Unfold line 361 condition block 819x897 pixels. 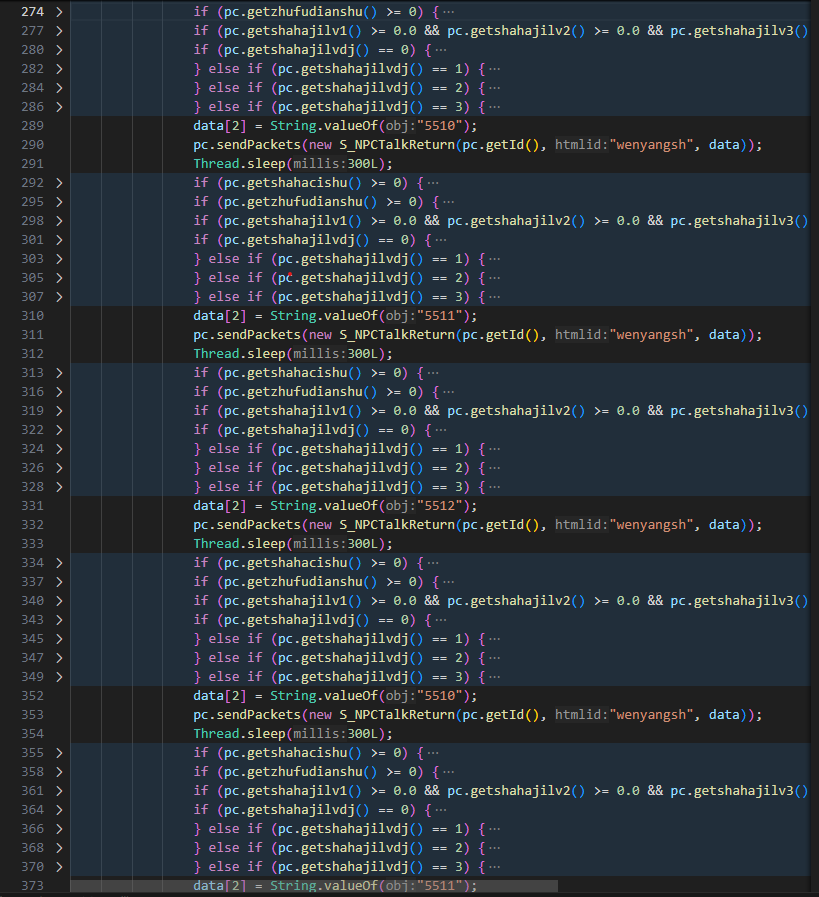(x=59, y=791)
